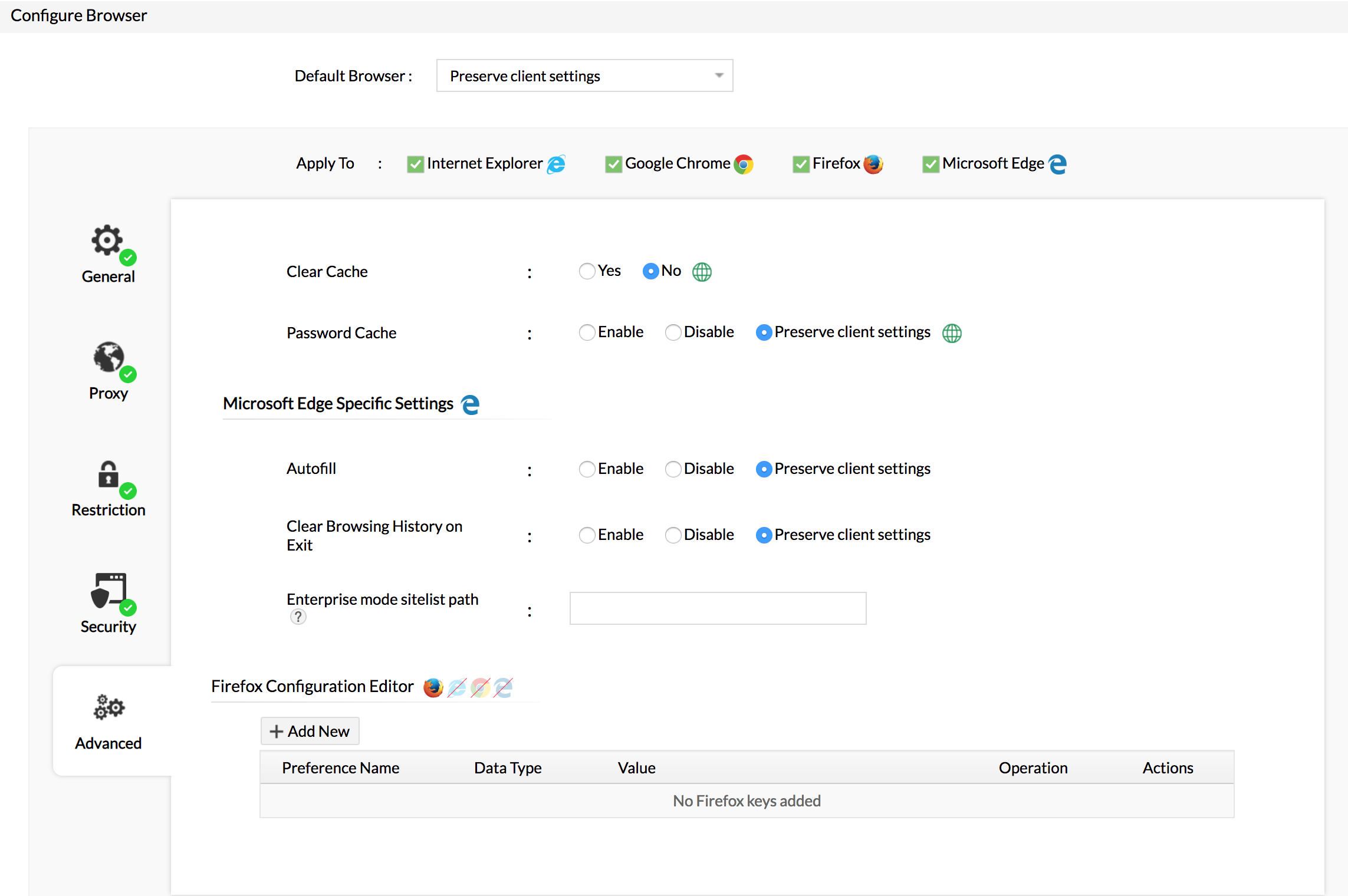Viewport: 1348px width, 896px height.
Task: Select Disable for Password Cache
Action: pos(673,332)
